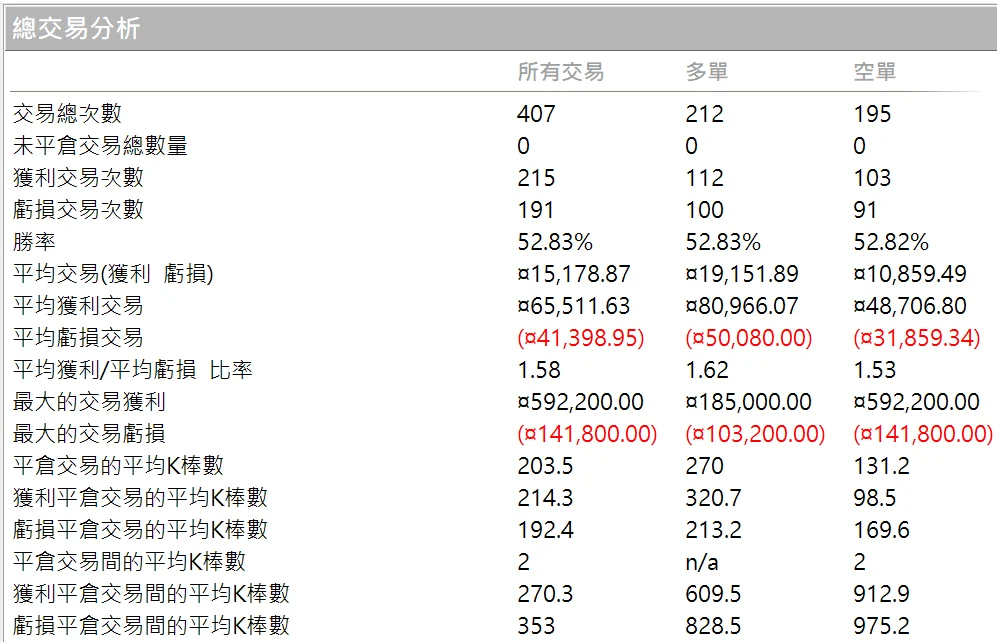The height and width of the screenshot is (642, 997).
Task: Click long winning trades value 112
Action: [705, 179]
